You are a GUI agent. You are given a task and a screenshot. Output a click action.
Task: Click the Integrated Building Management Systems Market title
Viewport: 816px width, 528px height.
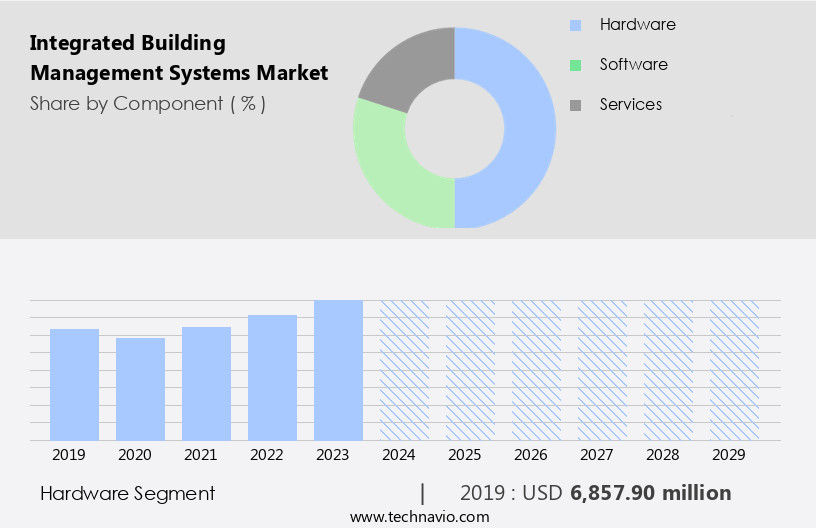178,58
